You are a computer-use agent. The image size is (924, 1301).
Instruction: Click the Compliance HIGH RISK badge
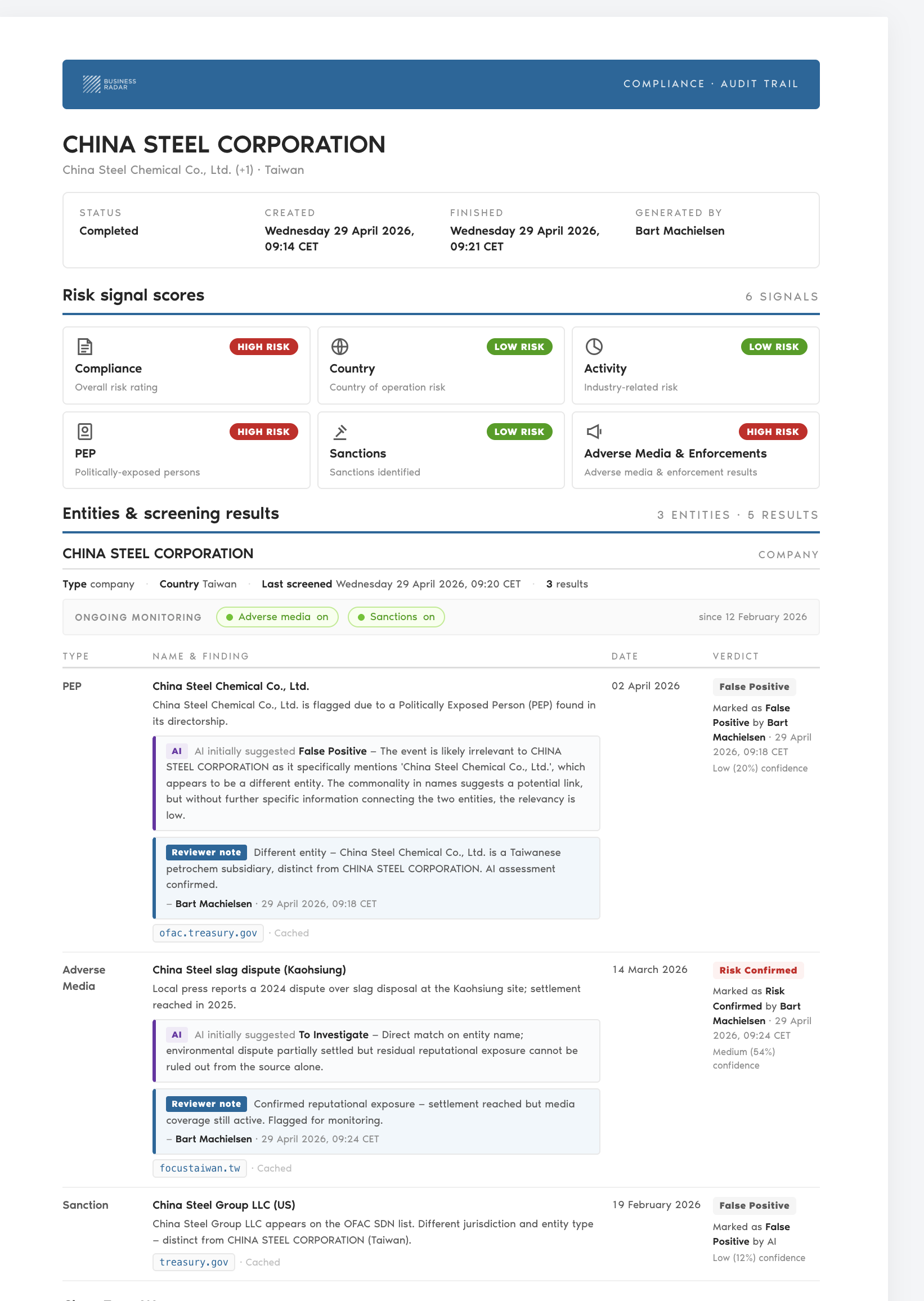(x=263, y=347)
